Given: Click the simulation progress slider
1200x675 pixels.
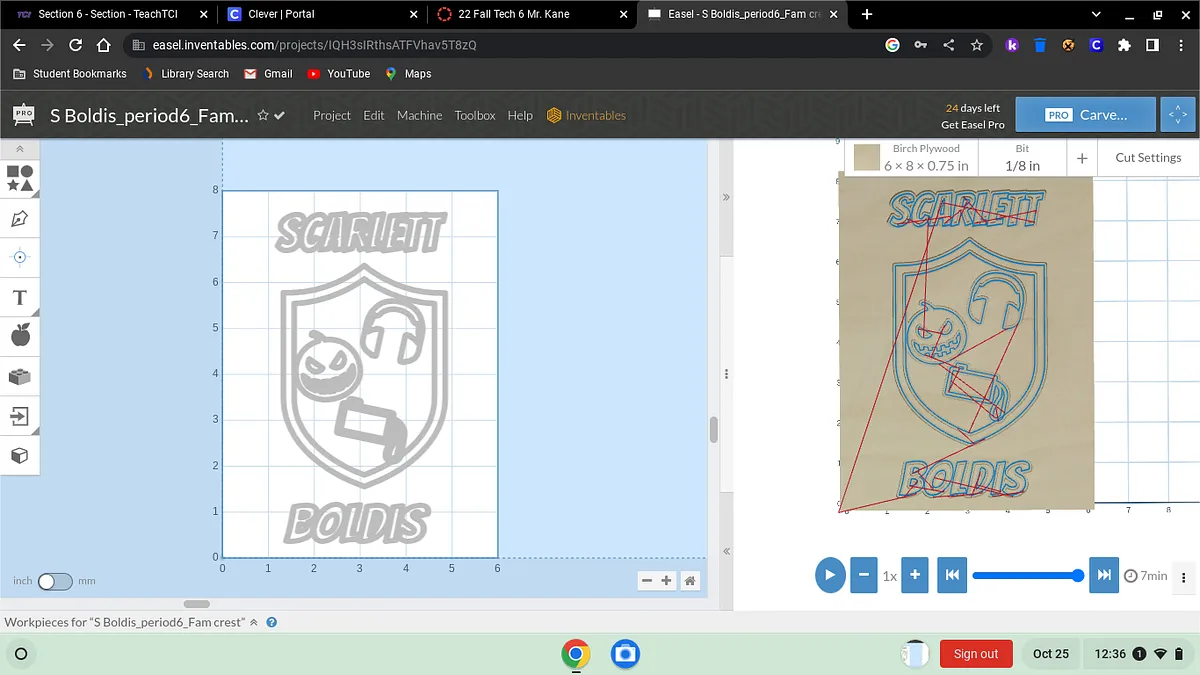Looking at the screenshot, I should (1024, 575).
